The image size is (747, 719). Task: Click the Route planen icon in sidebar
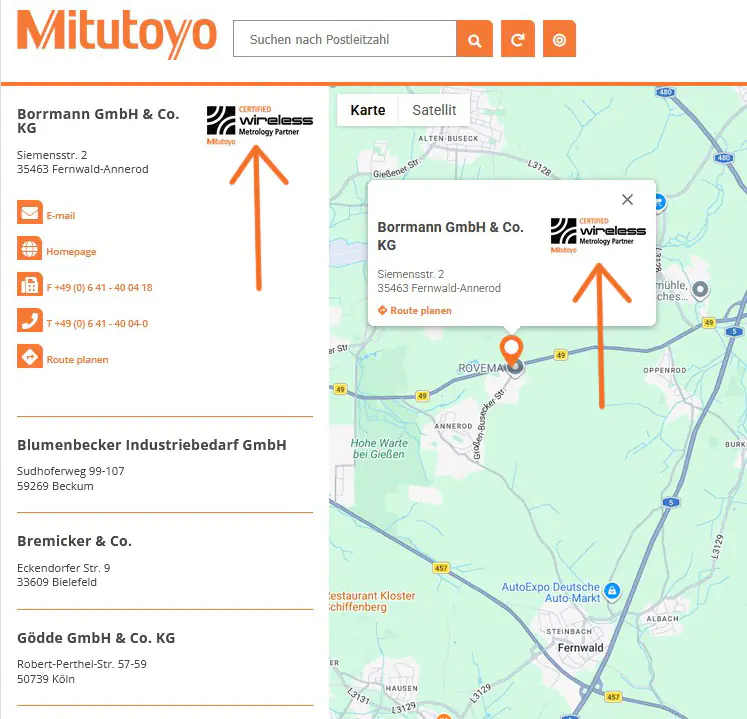point(30,356)
